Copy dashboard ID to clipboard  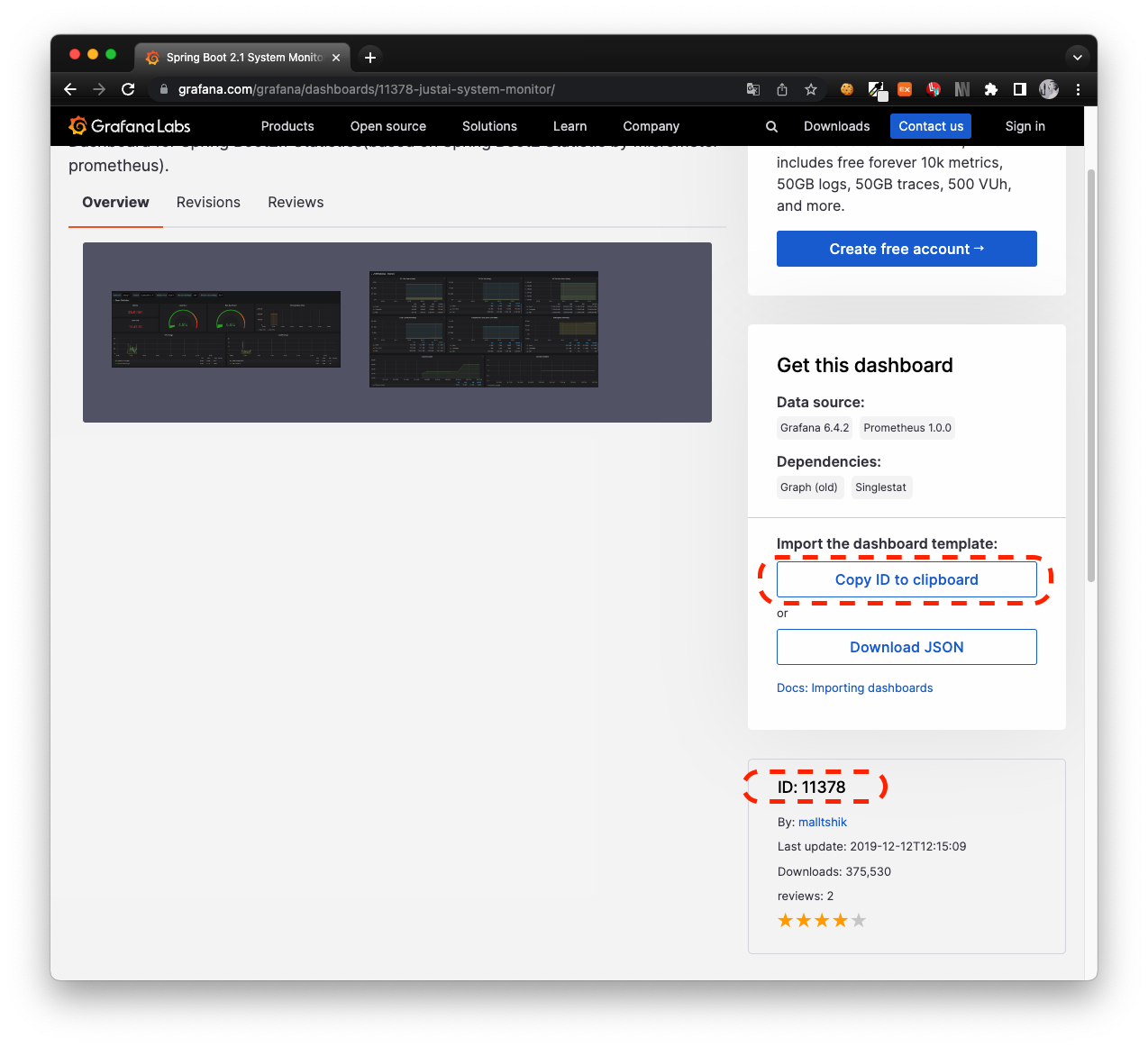907,579
